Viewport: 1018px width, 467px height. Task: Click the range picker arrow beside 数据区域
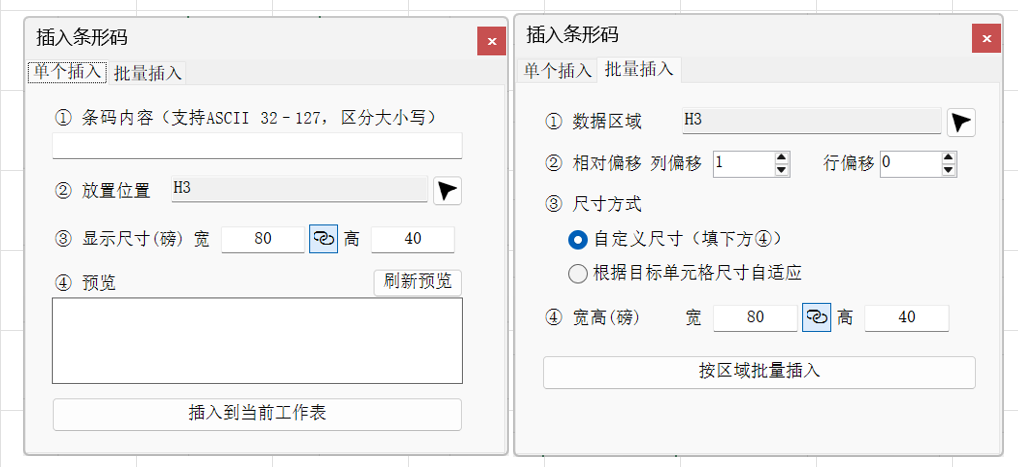click(961, 122)
